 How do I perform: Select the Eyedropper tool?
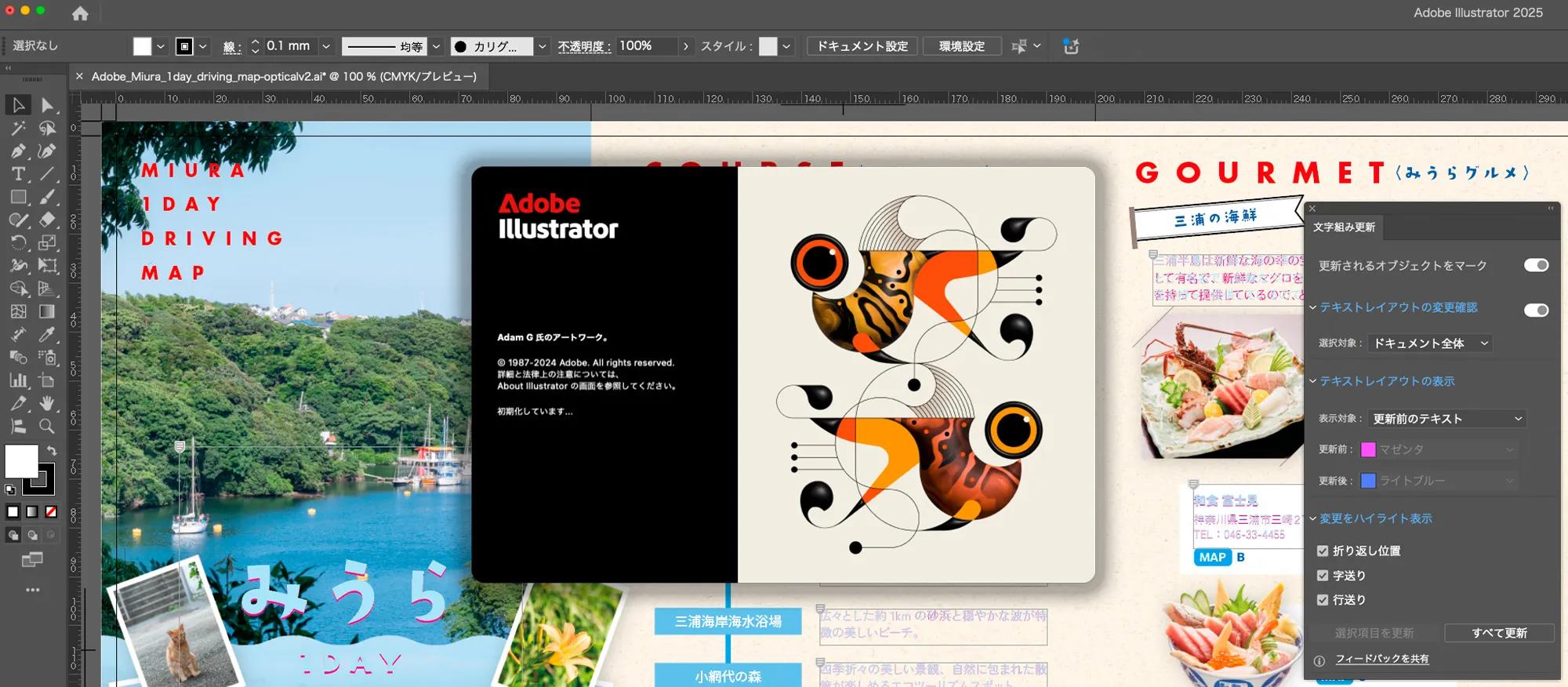pos(47,334)
